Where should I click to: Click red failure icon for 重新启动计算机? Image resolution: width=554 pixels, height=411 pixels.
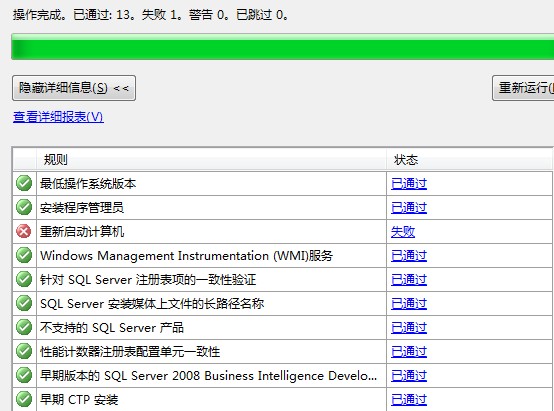24,231
